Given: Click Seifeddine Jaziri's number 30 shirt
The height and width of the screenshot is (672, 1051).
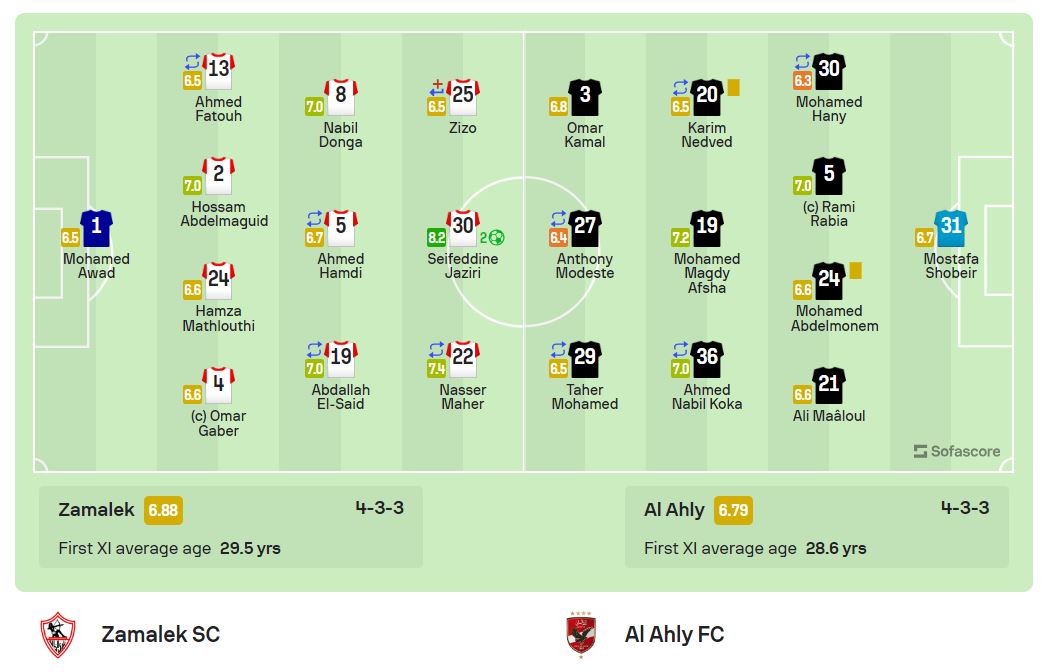Looking at the screenshot, I should [463, 227].
